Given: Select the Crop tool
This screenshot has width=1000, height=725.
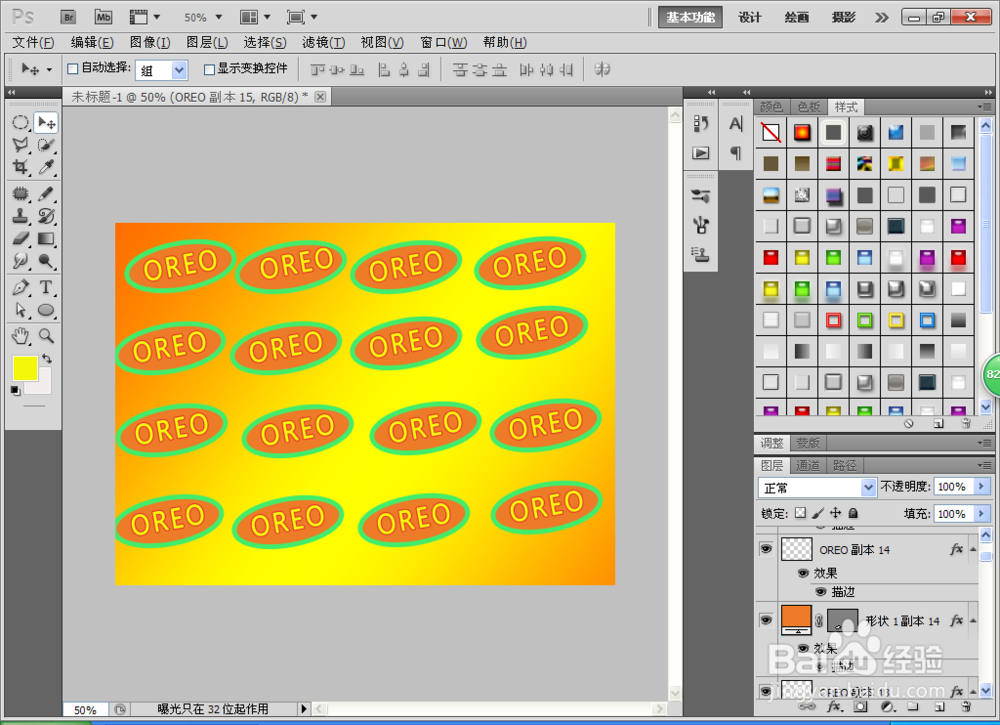Looking at the screenshot, I should 20,167.
